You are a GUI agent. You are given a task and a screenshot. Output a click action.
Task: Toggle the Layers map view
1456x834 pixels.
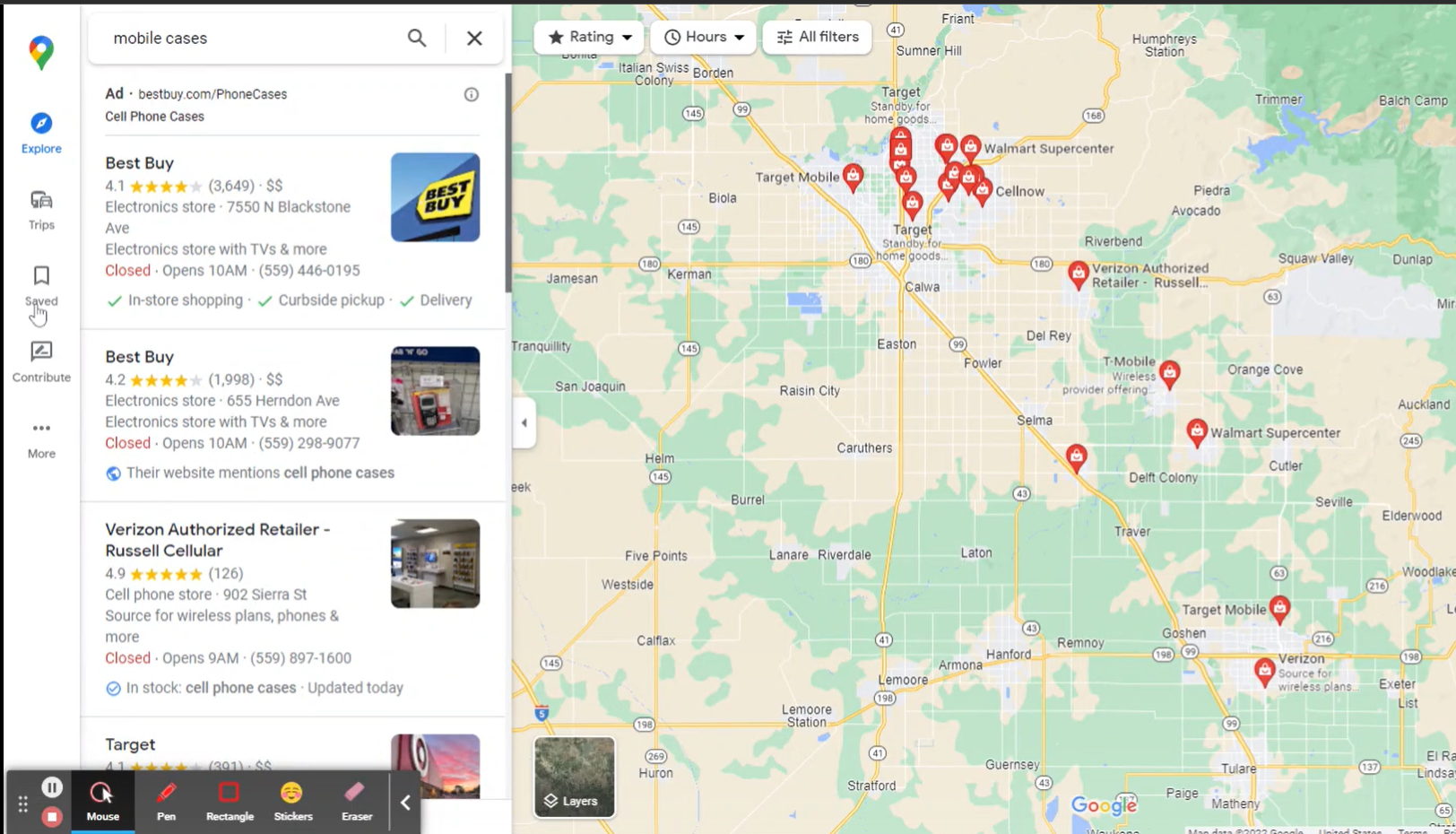(575, 778)
